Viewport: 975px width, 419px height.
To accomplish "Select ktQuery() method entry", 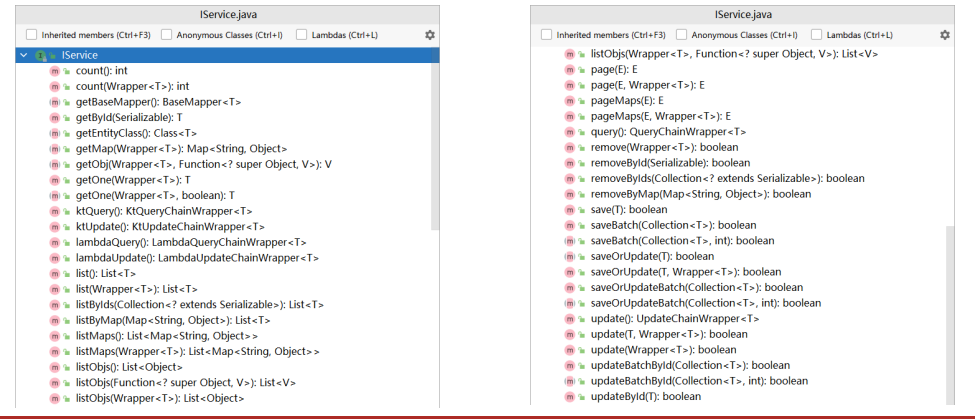I will tap(150, 211).
